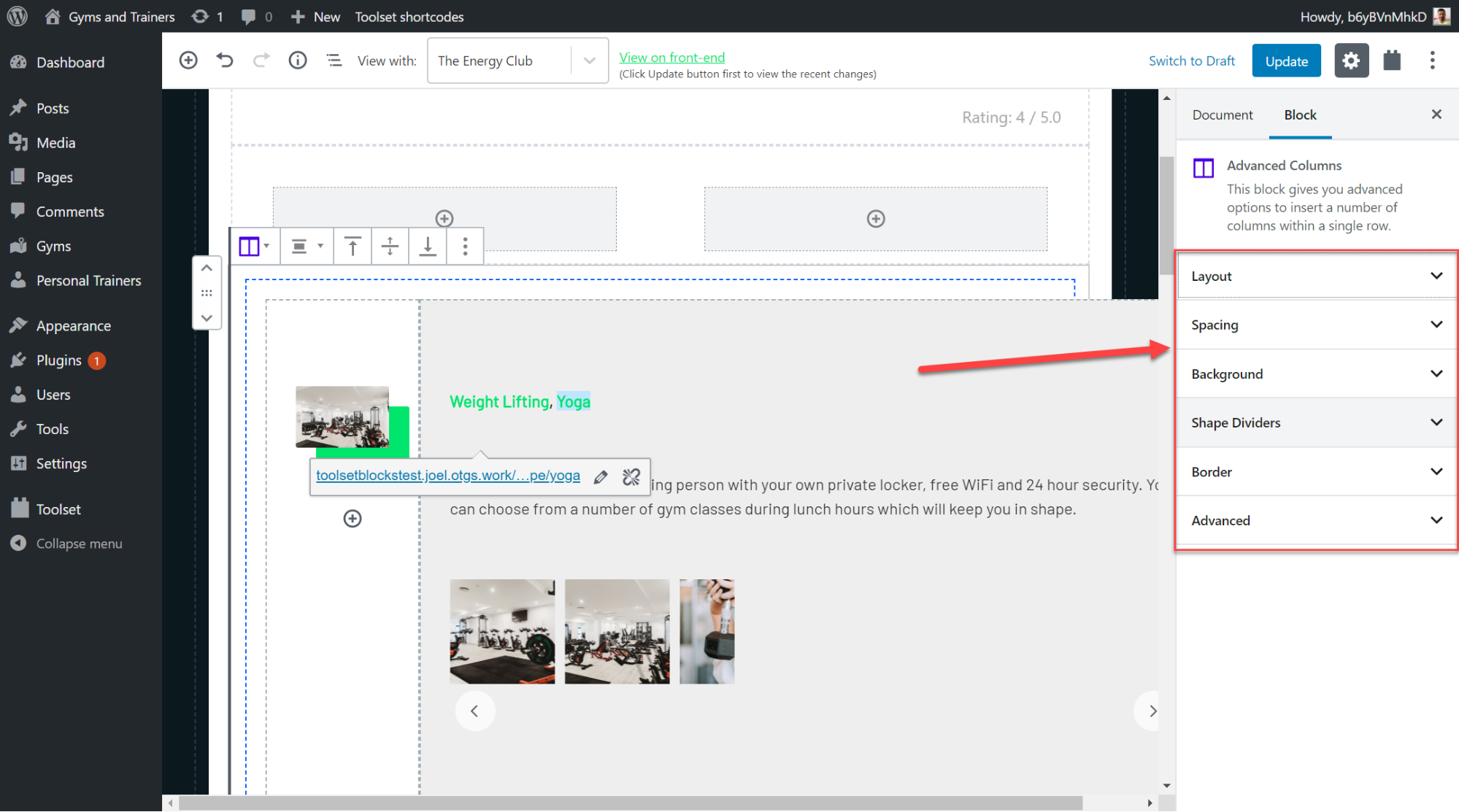Edit the yoga link using the pencil icon
The height and width of the screenshot is (812, 1459).
[x=600, y=476]
